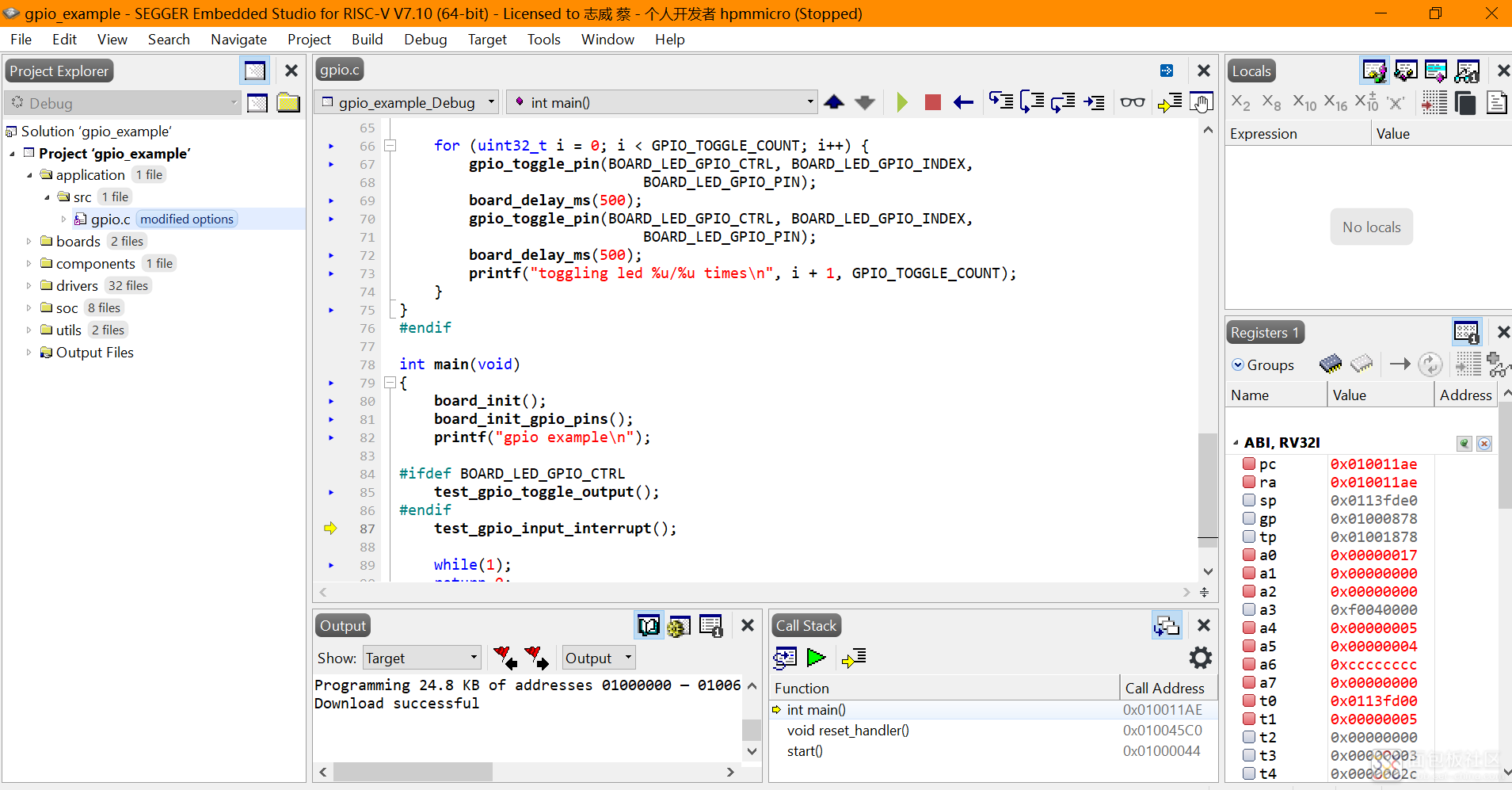Click the editor horizontal scrollbar track
Screen dimensions: 1512x790
(754, 592)
